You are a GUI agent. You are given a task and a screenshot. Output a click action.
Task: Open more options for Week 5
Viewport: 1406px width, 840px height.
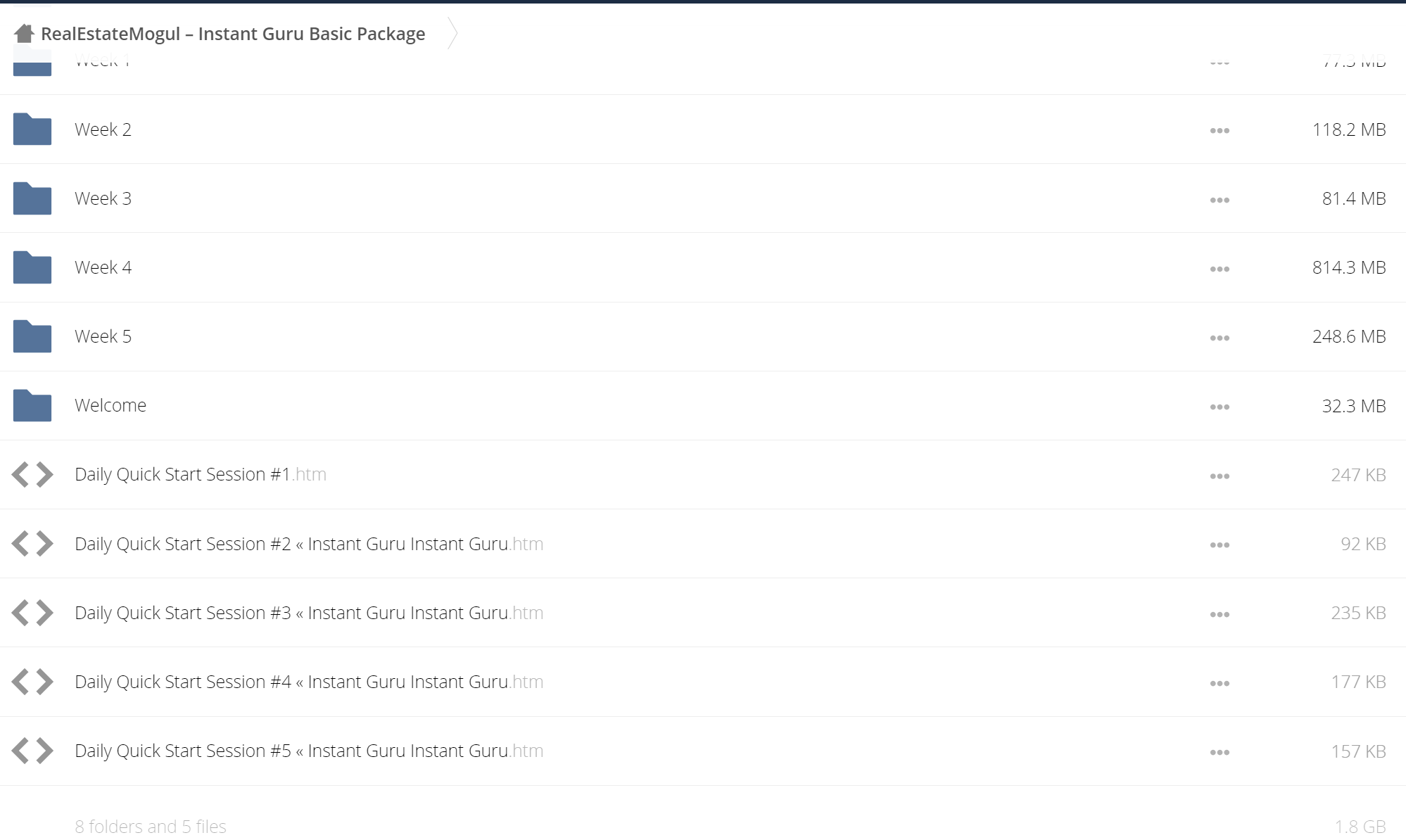click(1220, 338)
